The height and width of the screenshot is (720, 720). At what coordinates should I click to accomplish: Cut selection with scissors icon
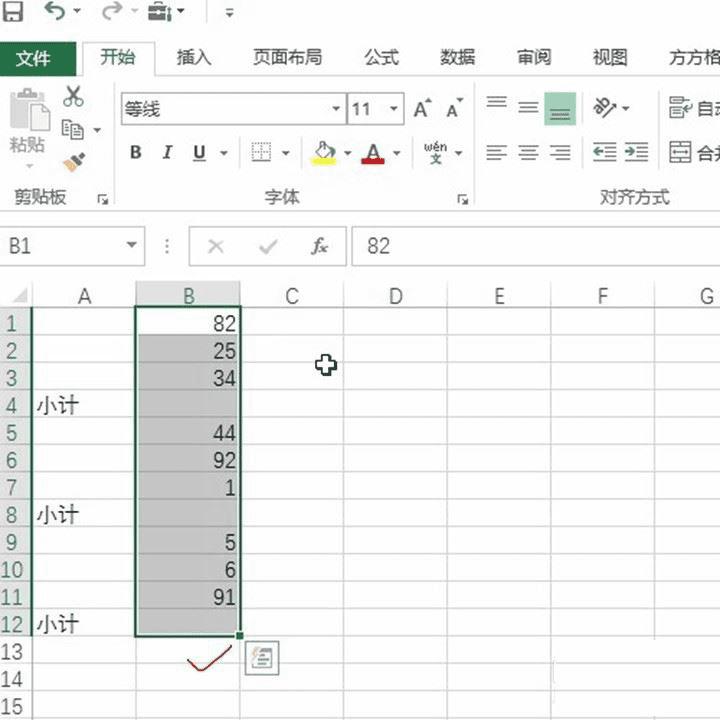pos(73,96)
